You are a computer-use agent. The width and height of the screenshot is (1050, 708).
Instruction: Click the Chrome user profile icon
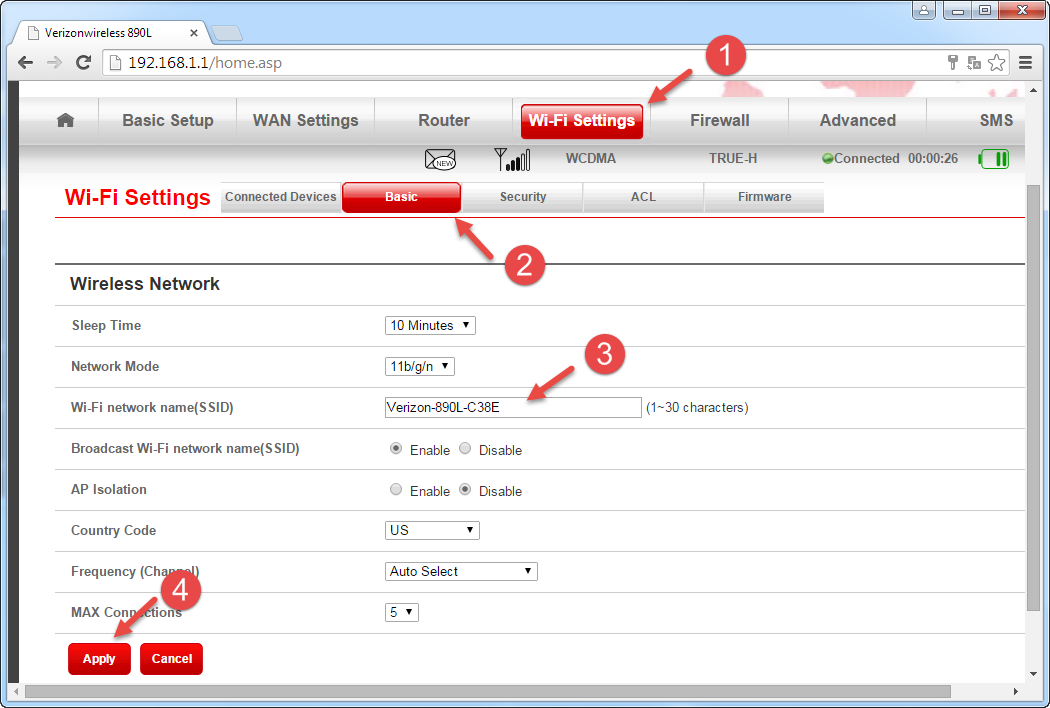pos(923,10)
